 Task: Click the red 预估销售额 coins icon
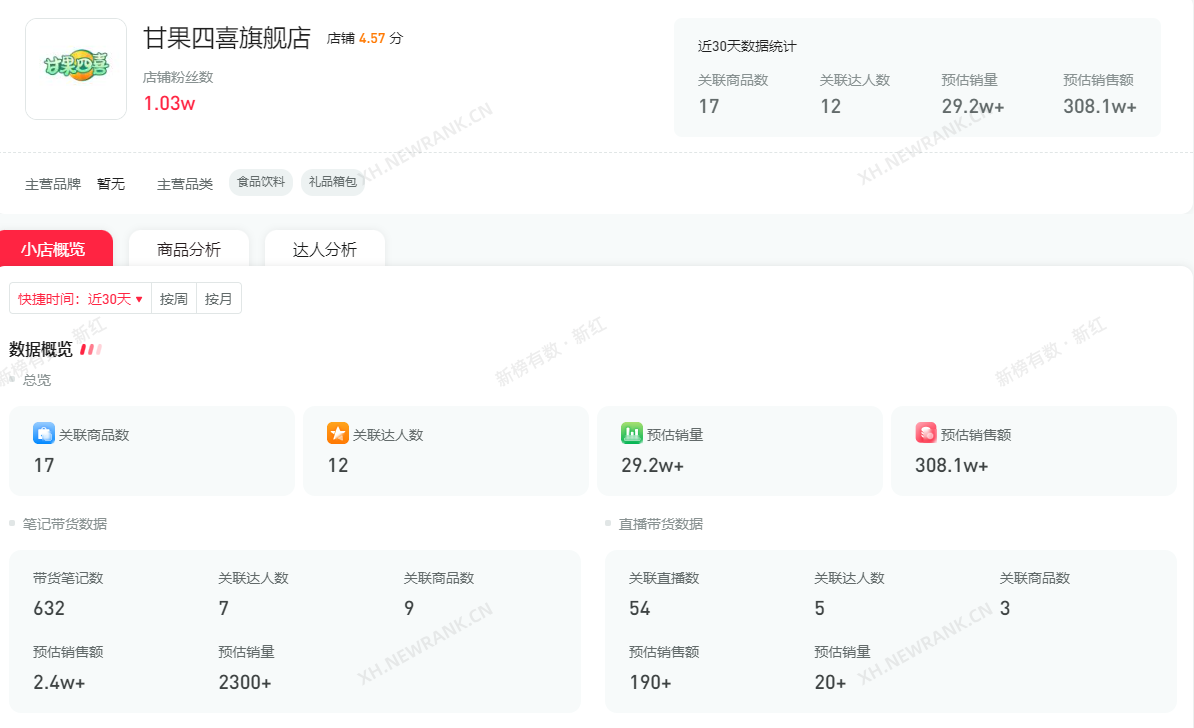925,433
